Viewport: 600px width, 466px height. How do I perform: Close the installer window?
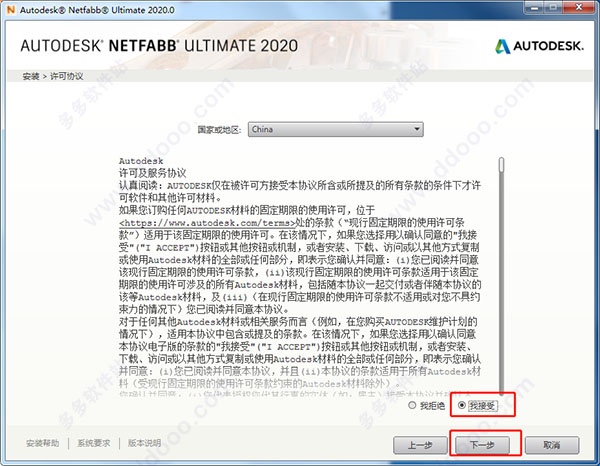tap(579, 7)
